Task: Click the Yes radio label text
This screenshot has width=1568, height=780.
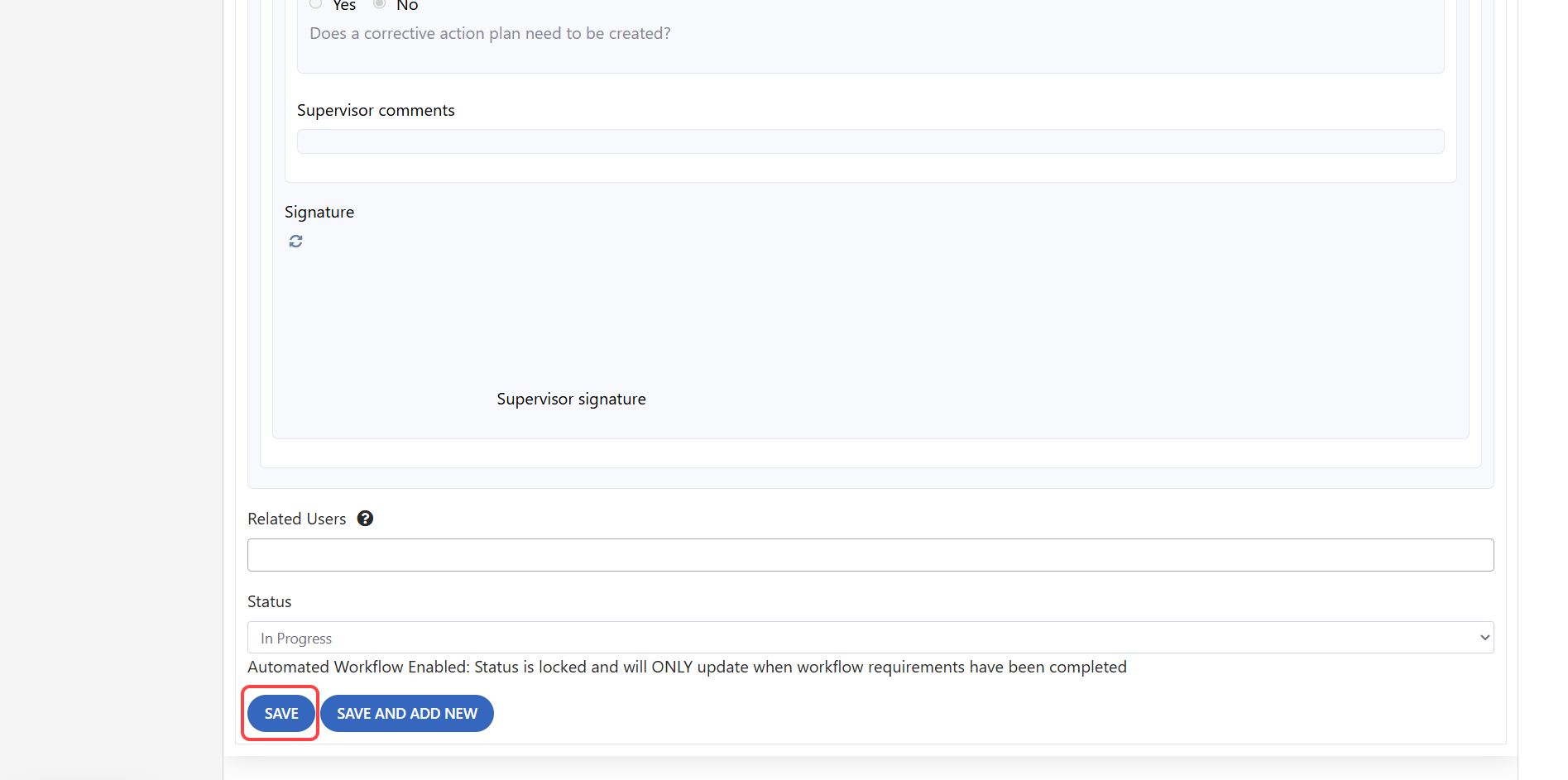Action: point(344,6)
